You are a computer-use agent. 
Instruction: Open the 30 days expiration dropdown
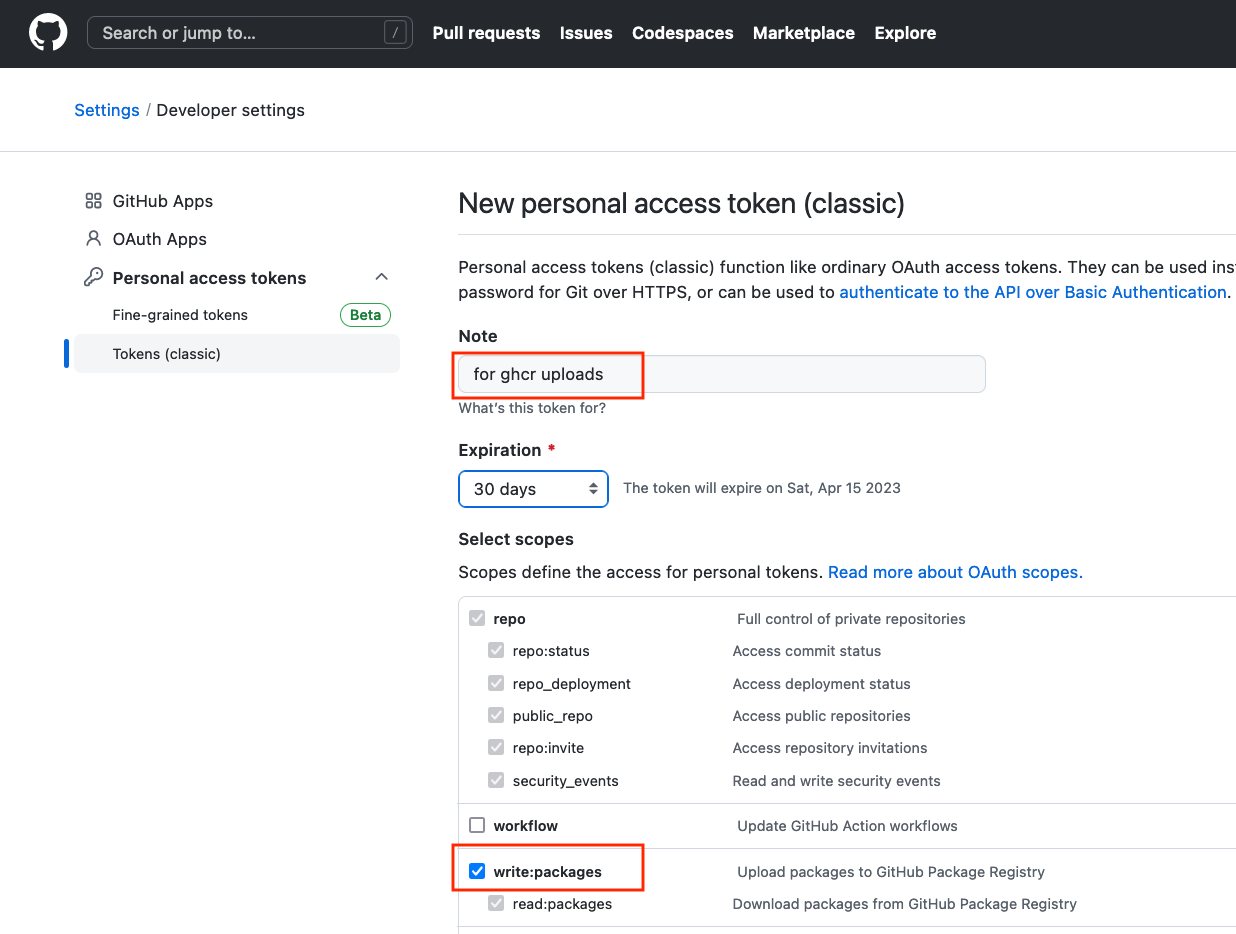pyautogui.click(x=534, y=489)
